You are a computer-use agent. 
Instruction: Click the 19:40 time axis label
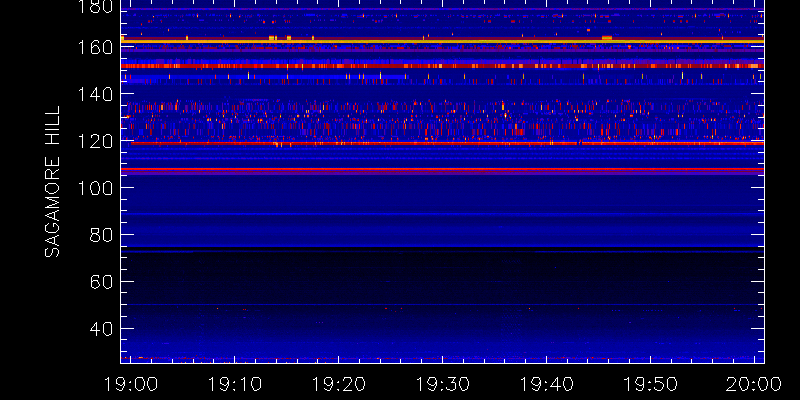(546, 384)
